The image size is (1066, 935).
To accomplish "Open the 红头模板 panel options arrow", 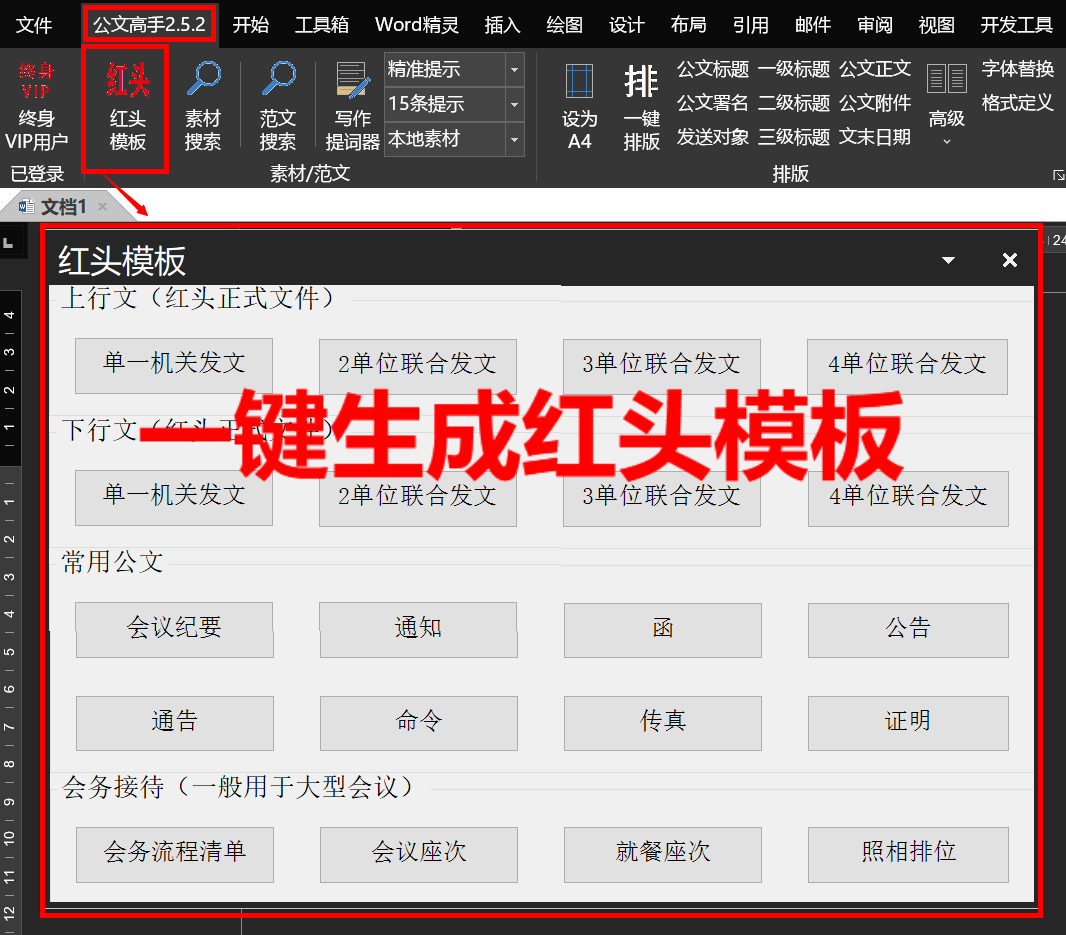I will (x=948, y=261).
